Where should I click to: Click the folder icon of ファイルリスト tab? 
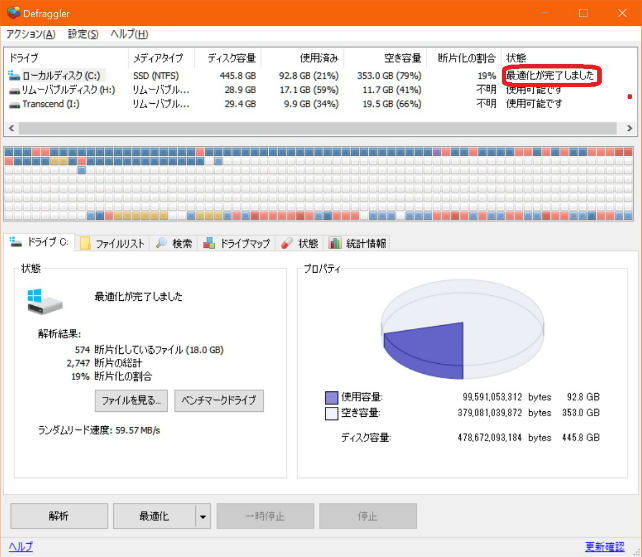pyautogui.click(x=85, y=243)
